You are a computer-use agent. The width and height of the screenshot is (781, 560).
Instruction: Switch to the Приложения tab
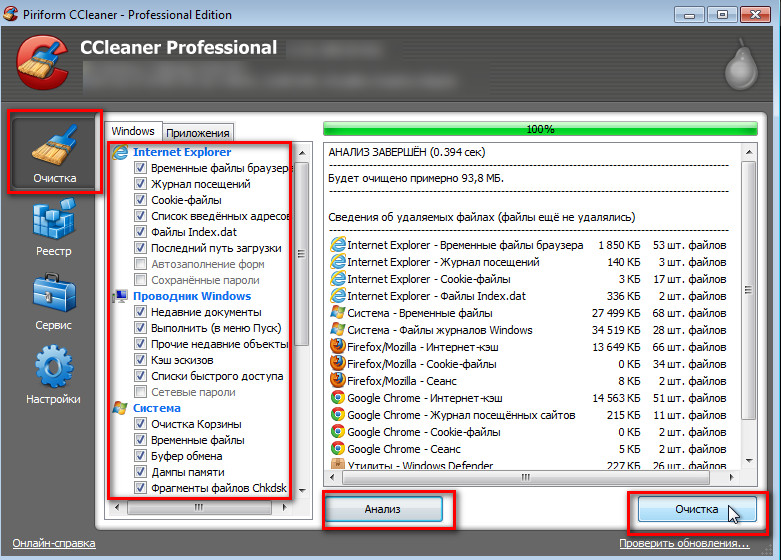[198, 132]
